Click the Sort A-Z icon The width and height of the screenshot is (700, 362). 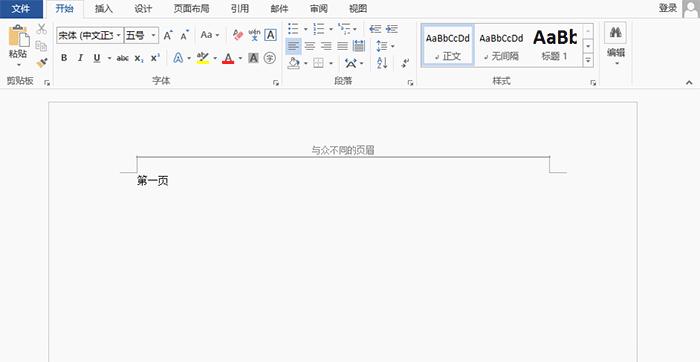click(382, 63)
